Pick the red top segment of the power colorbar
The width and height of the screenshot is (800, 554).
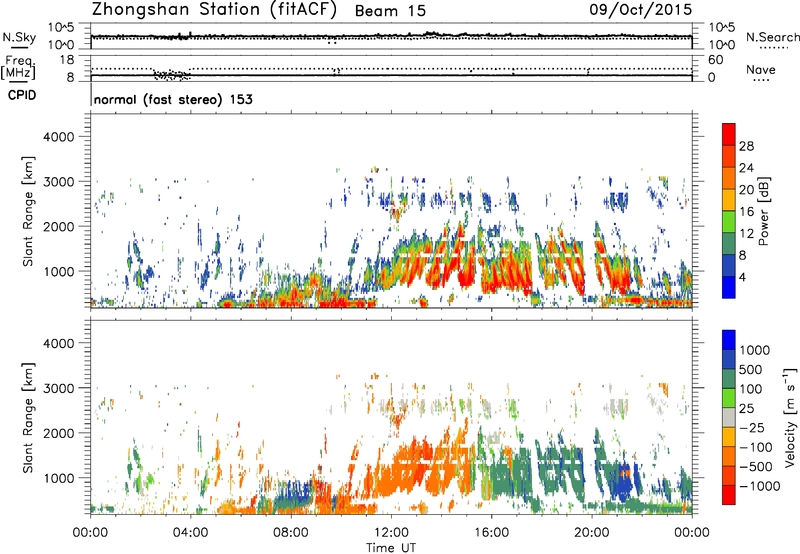click(729, 135)
